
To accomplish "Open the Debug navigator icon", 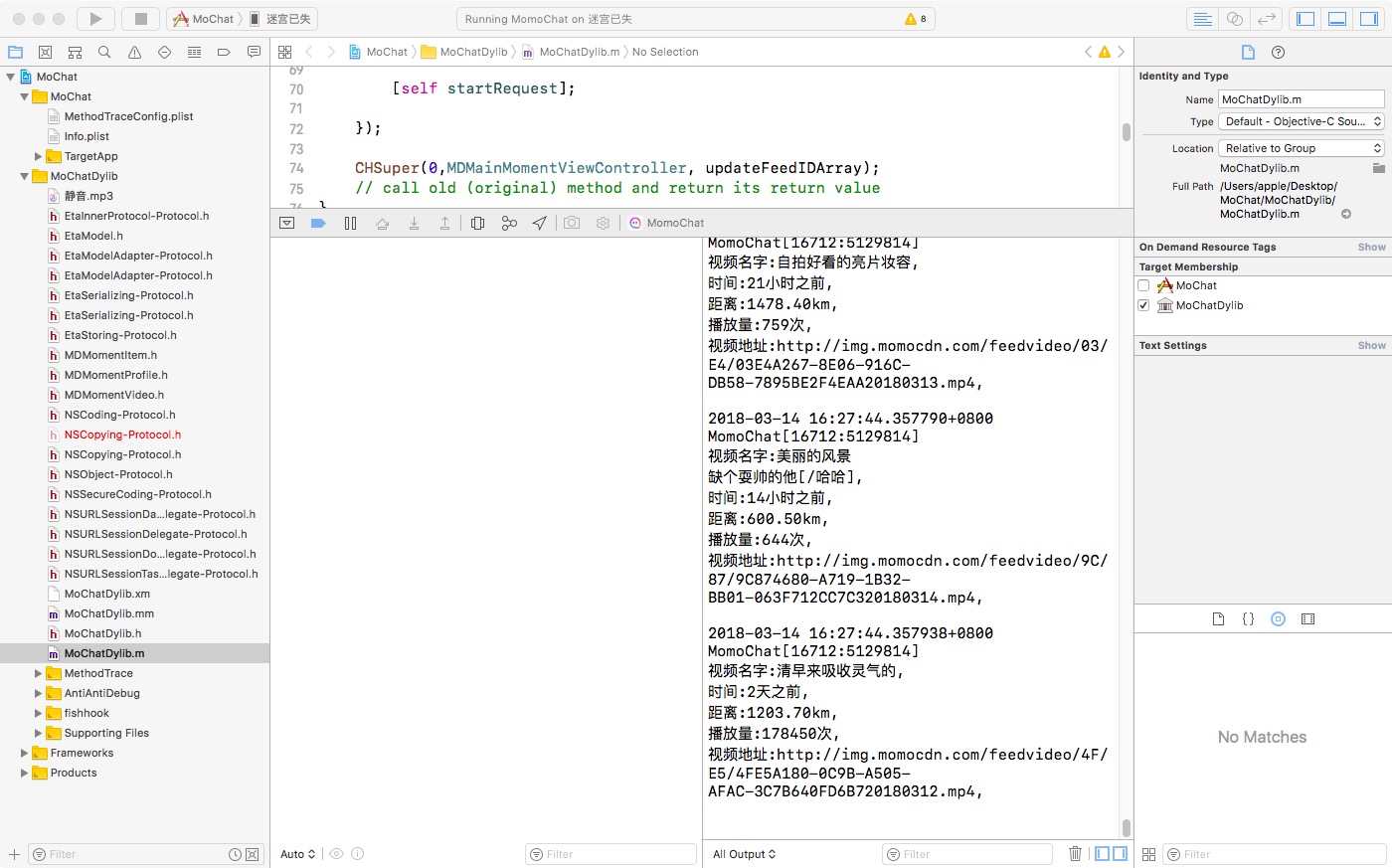I will point(194,52).
